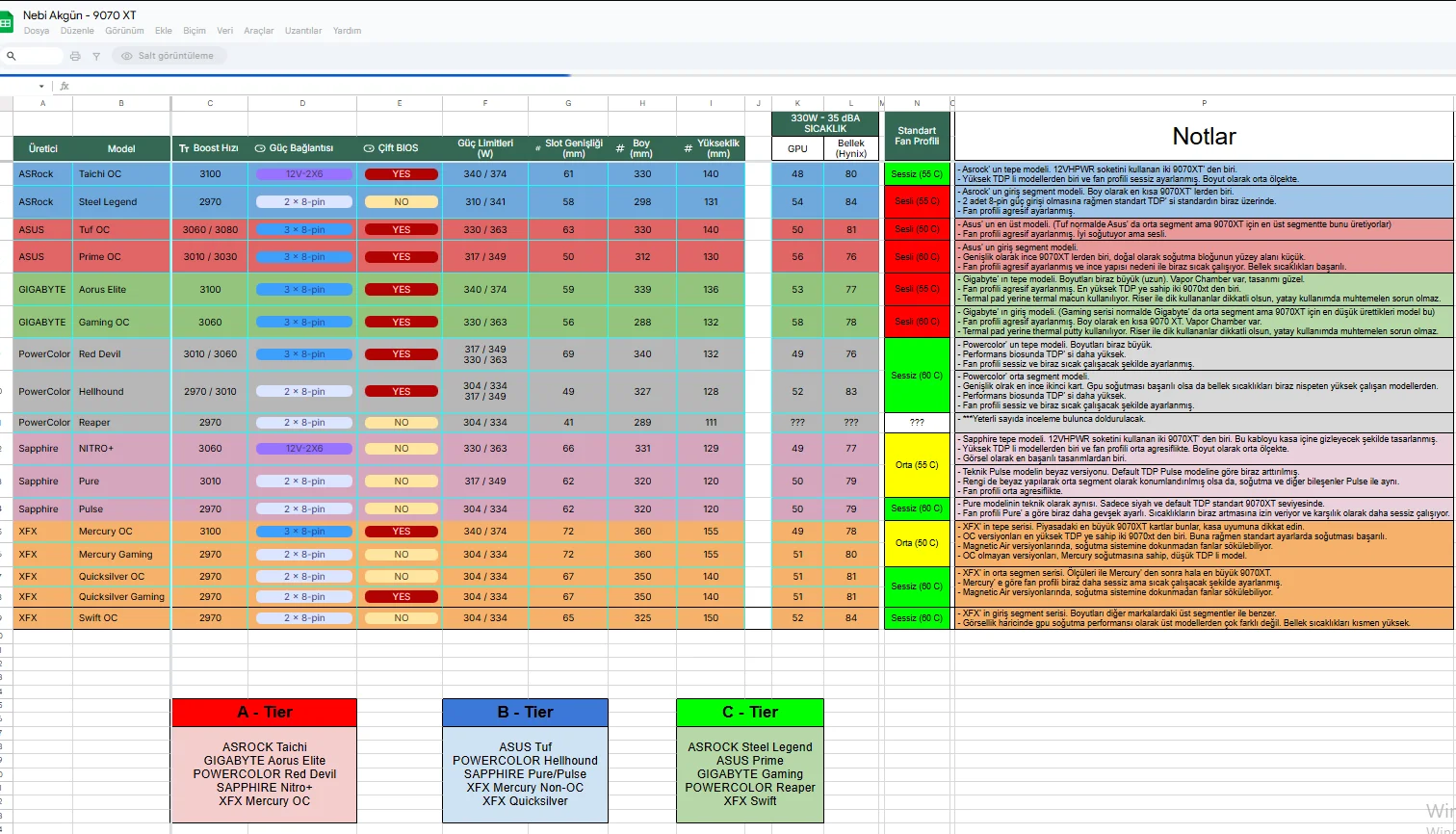Open the 2 × 8-pin chip for Swift OC

(304, 618)
